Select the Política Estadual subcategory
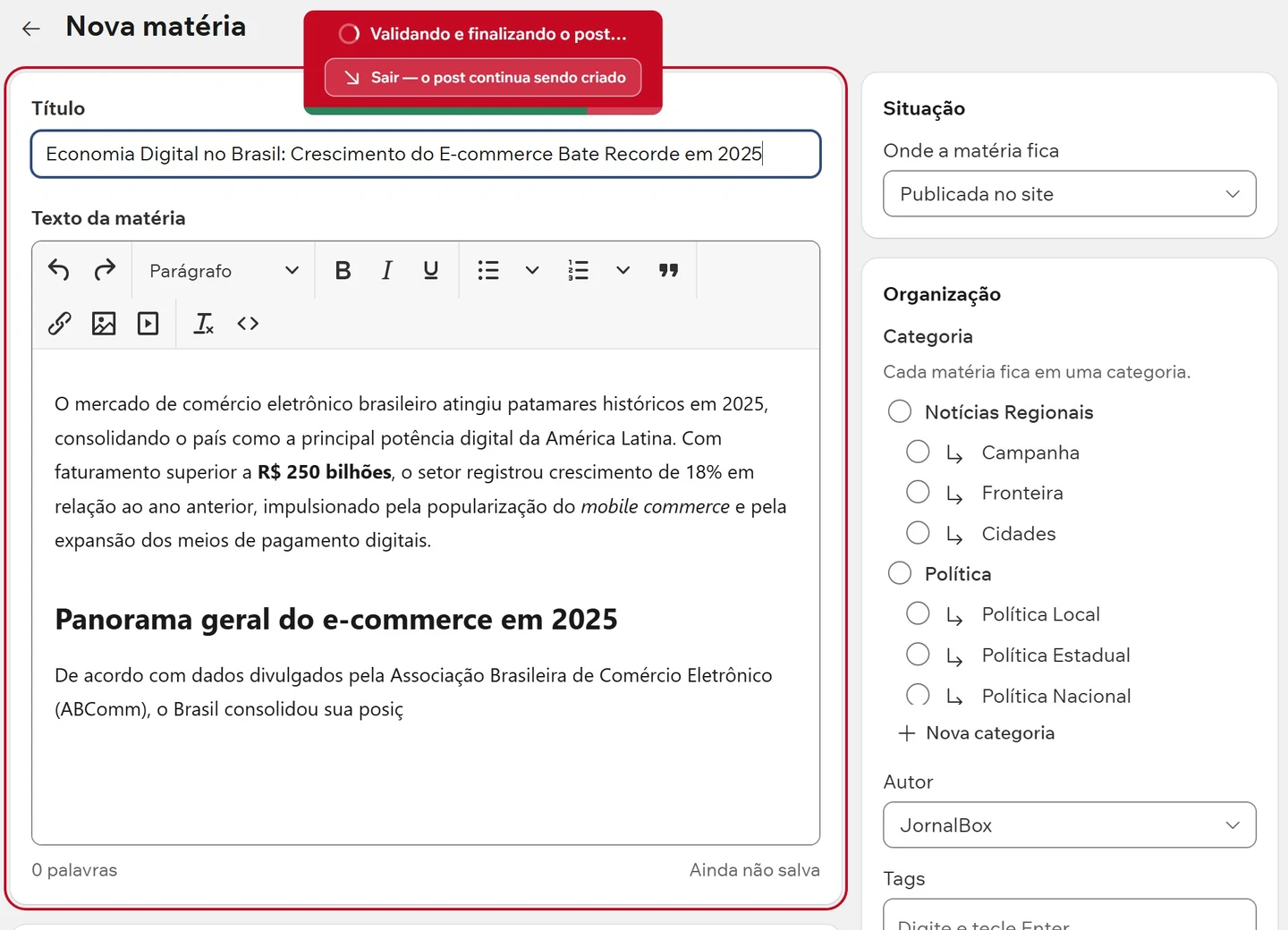Screen dimensions: 1288x930 click(x=918, y=655)
